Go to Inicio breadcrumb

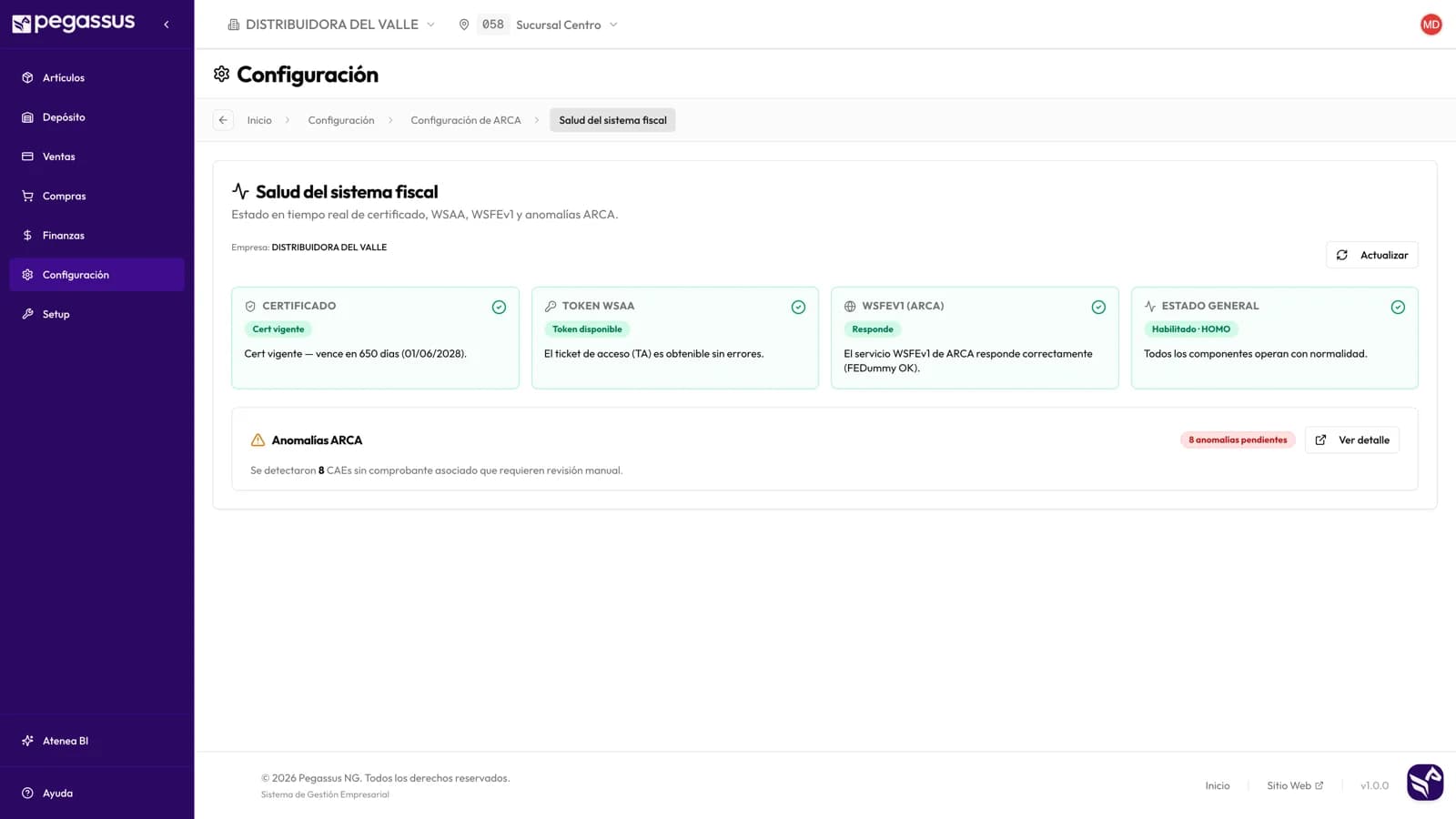click(259, 120)
